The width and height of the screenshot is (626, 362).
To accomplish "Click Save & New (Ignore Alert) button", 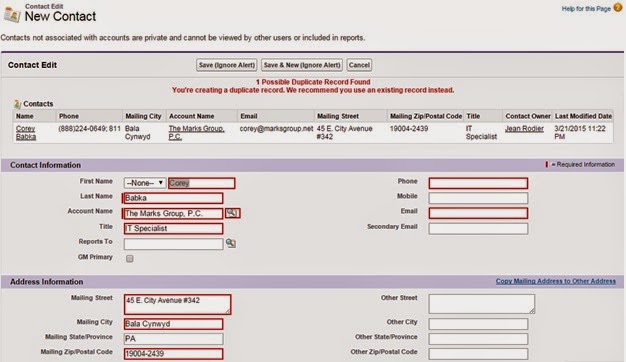I will click(302, 65).
